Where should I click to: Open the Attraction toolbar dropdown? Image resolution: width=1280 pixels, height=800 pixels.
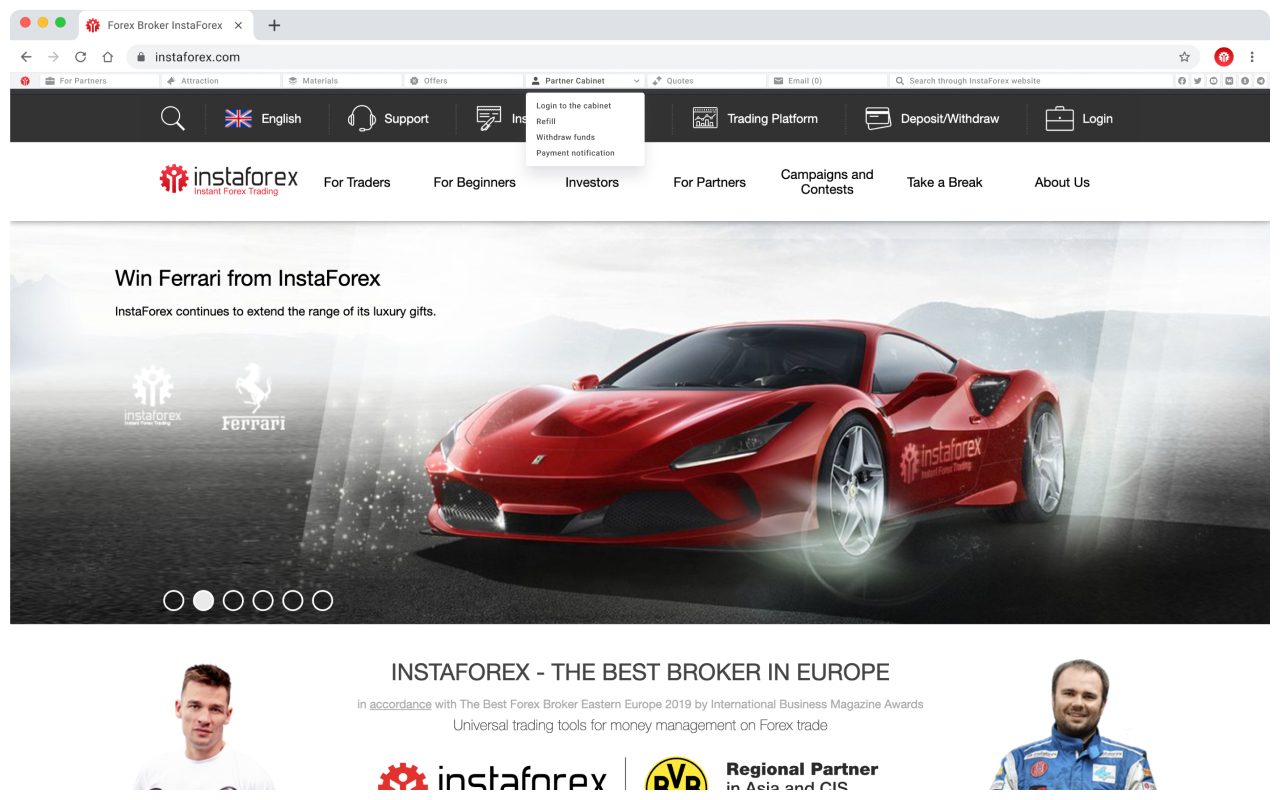click(x=221, y=81)
